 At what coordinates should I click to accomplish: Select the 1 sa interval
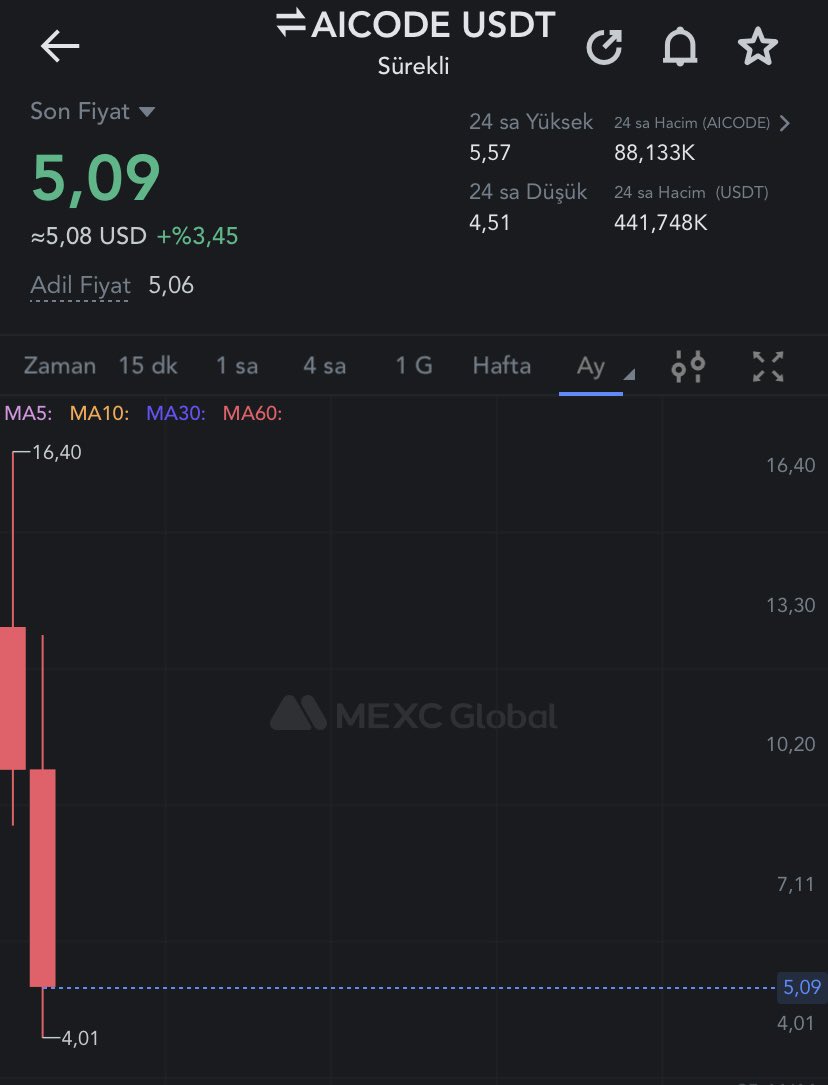pyautogui.click(x=237, y=365)
